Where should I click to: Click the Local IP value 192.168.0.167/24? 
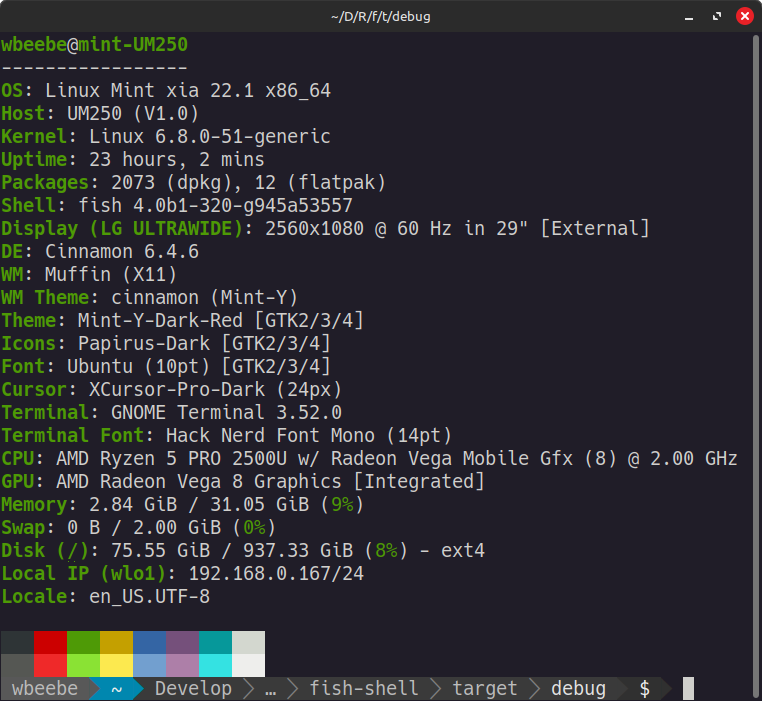click(276, 574)
